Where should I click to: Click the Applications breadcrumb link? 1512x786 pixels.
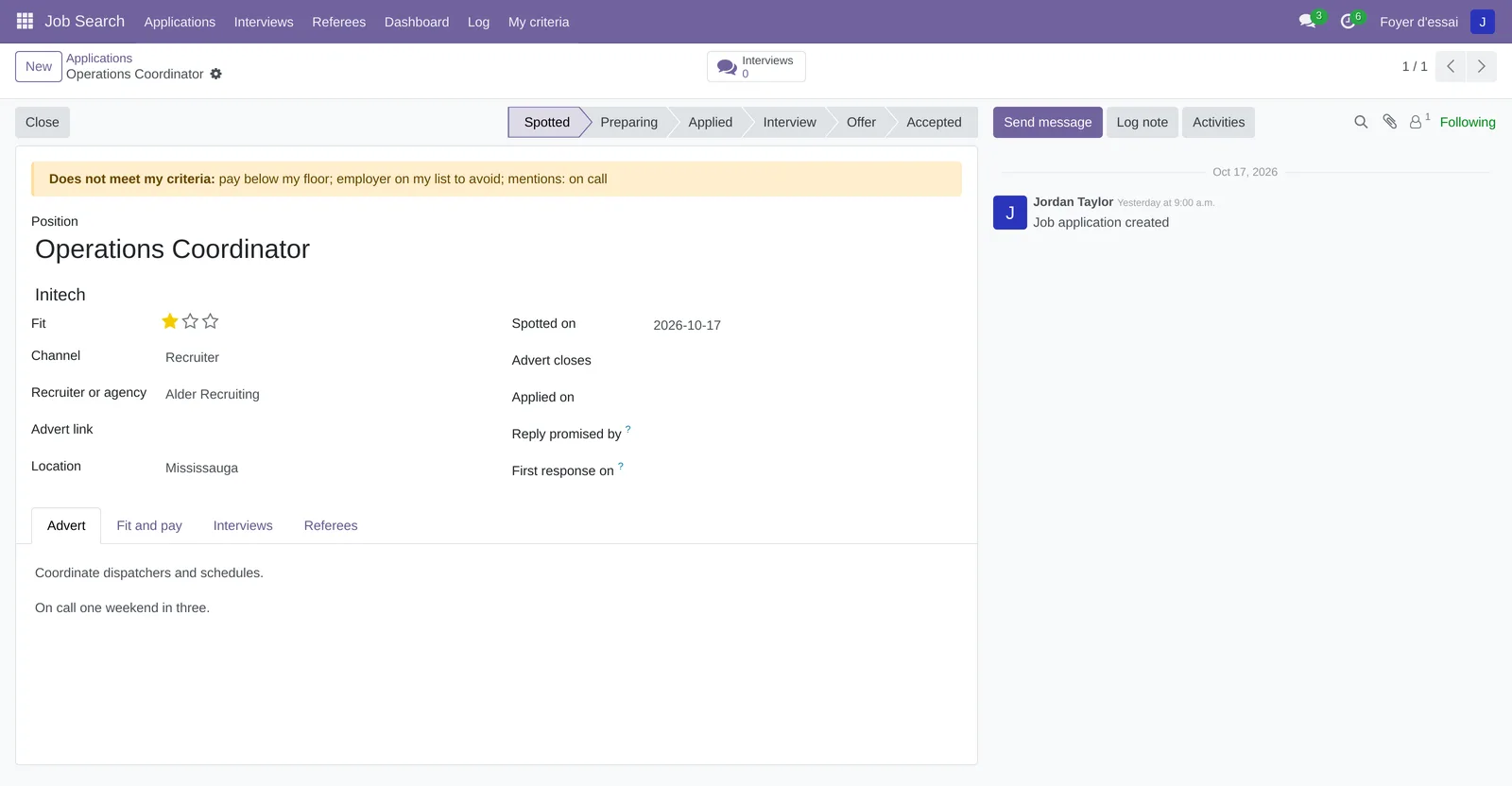click(99, 58)
